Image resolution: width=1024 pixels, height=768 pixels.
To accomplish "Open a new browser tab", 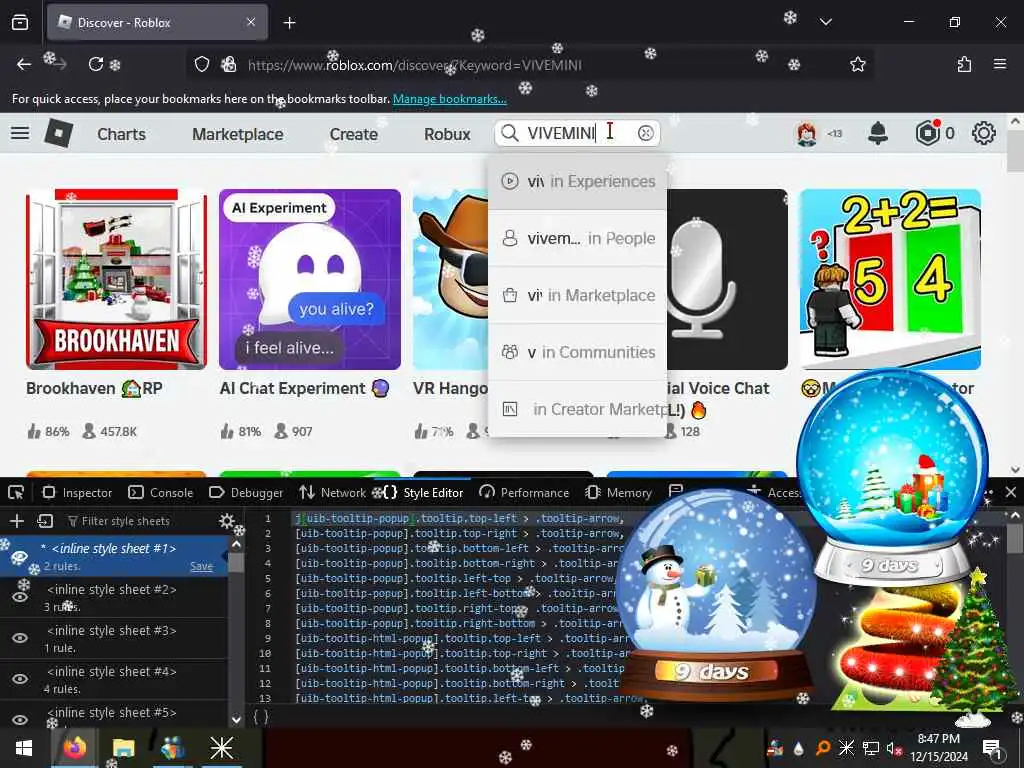I will pos(289,23).
